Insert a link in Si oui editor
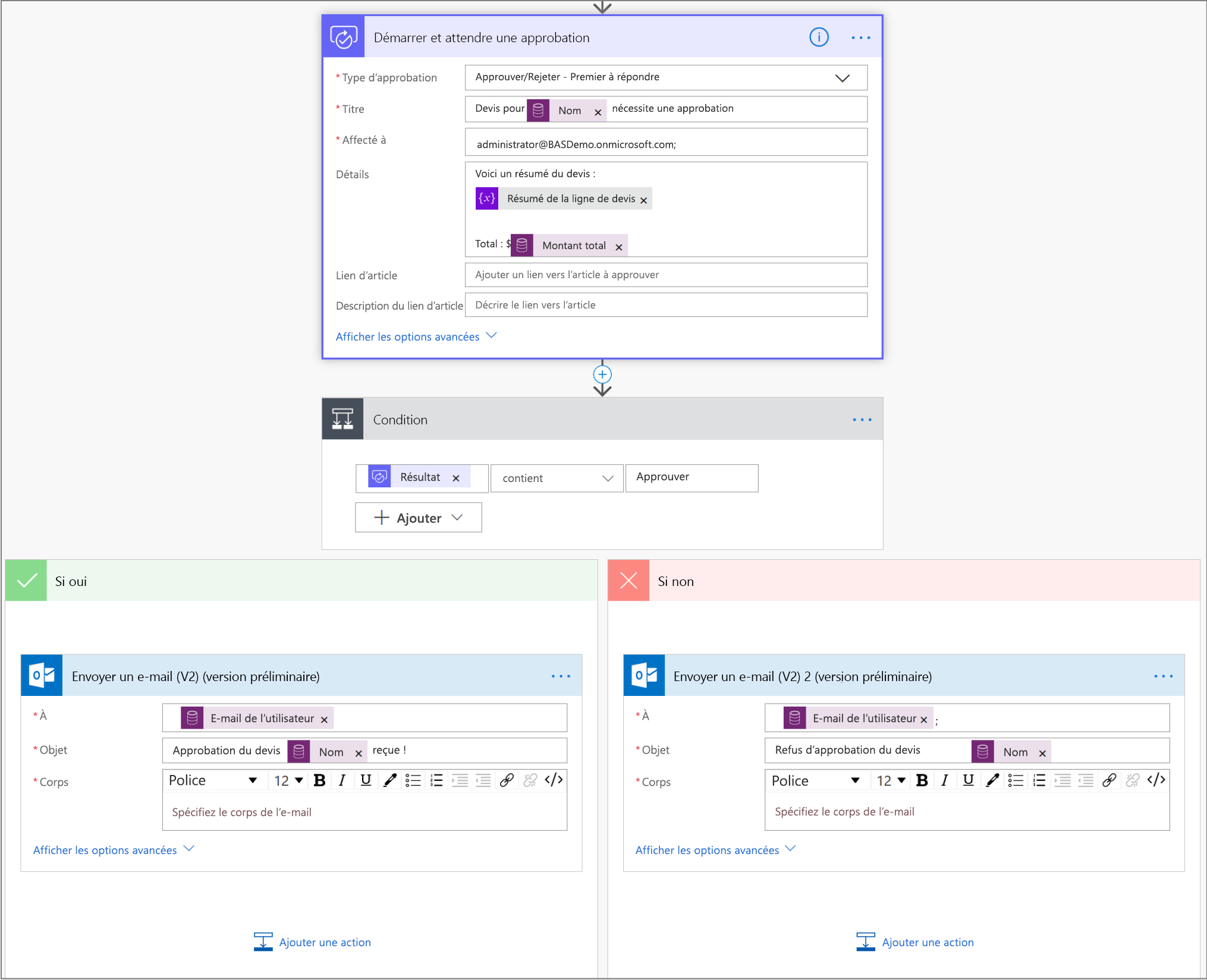The height and width of the screenshot is (980, 1207). click(x=507, y=780)
